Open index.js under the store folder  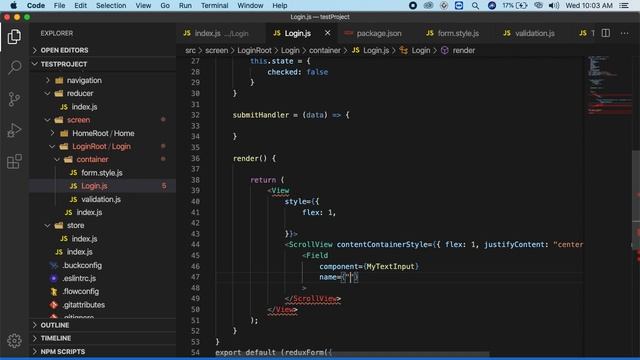click(84, 239)
